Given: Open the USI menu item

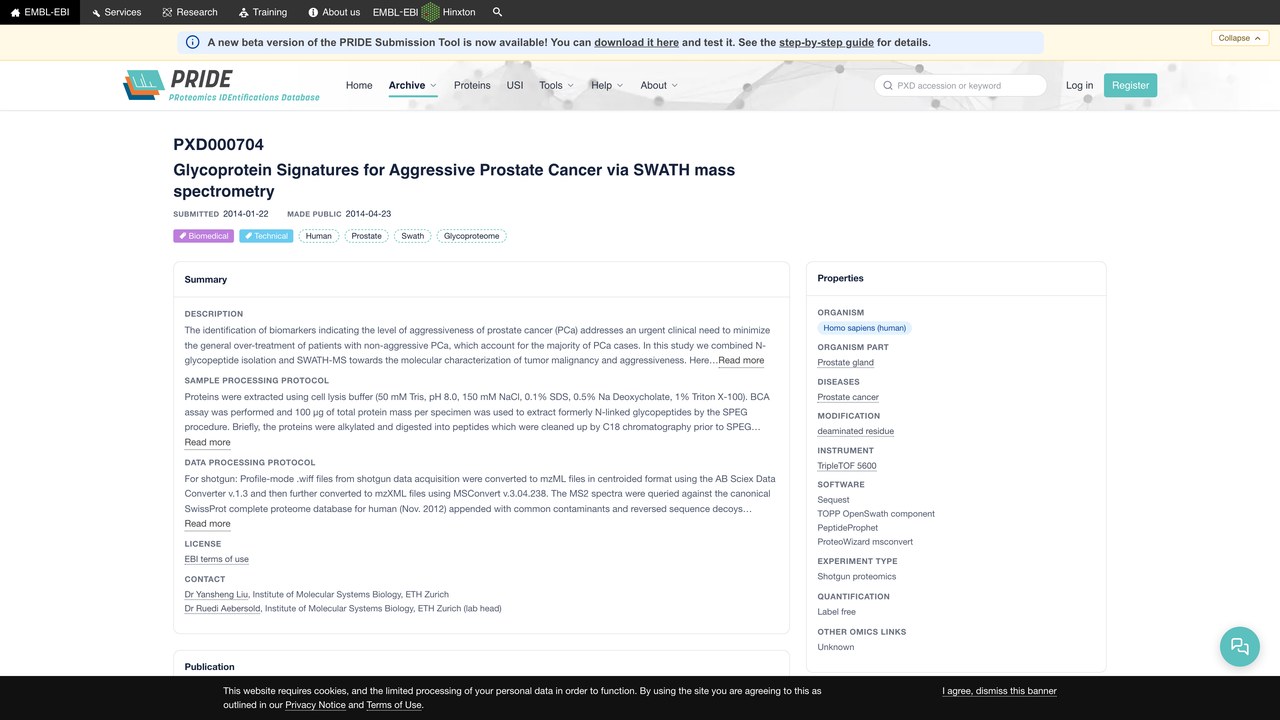Looking at the screenshot, I should [515, 85].
